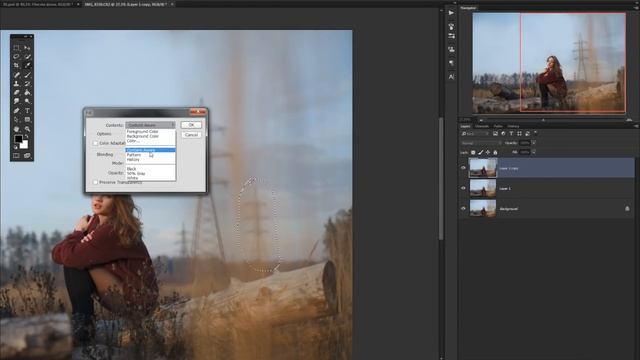This screenshot has height=360, width=640.
Task: Select the Paint Bucket tool
Action: click(x=27, y=92)
